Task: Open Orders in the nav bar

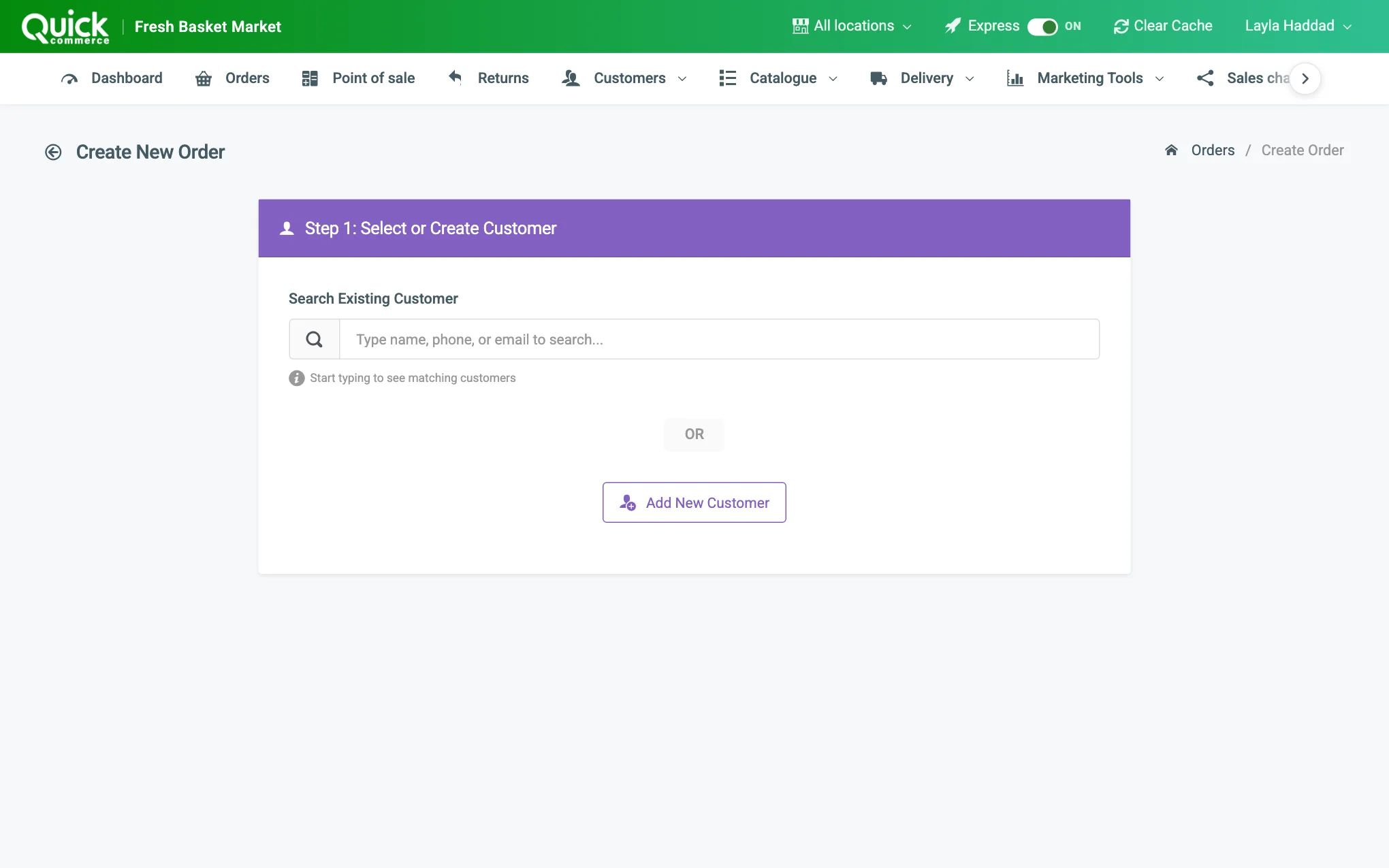Action: click(232, 78)
